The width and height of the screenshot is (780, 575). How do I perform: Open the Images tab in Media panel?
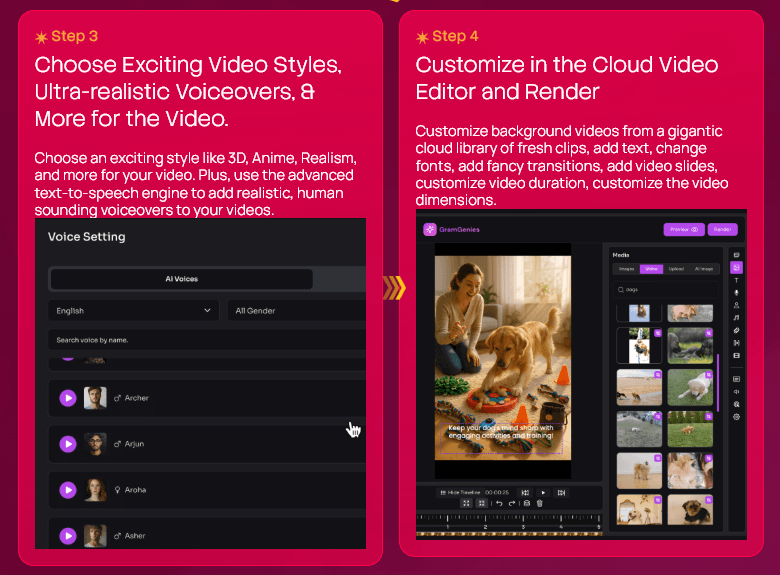pyautogui.click(x=626, y=269)
